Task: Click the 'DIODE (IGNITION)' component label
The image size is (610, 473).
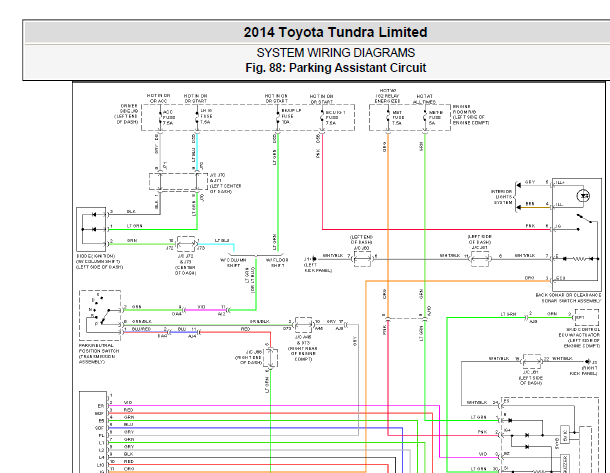Action: [x=100, y=262]
